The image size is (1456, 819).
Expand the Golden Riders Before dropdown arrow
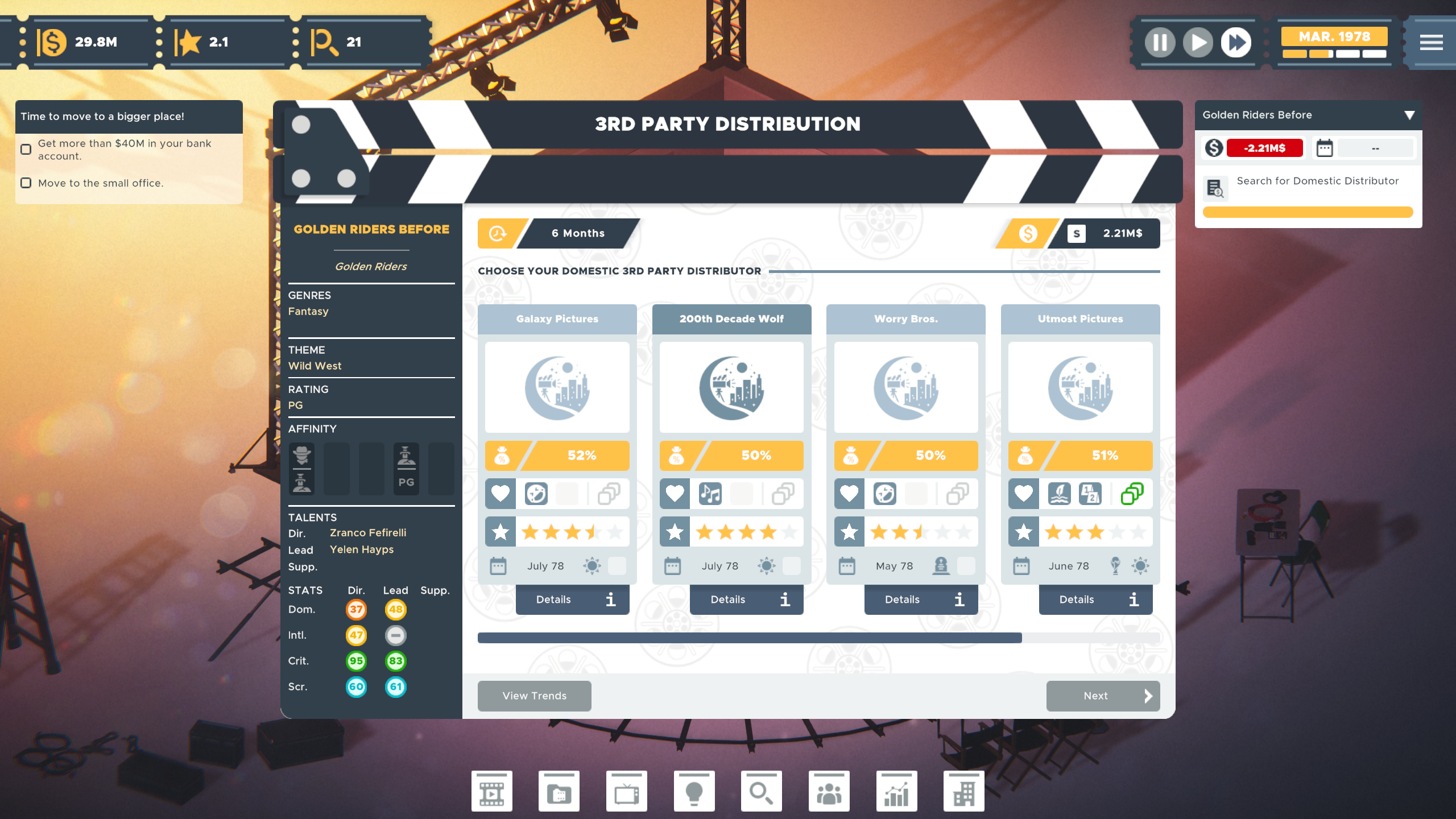click(x=1409, y=115)
